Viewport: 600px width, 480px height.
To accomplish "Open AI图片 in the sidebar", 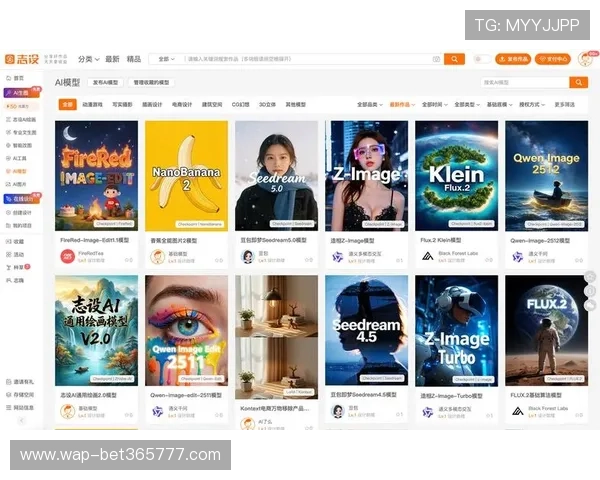I will click(16, 184).
